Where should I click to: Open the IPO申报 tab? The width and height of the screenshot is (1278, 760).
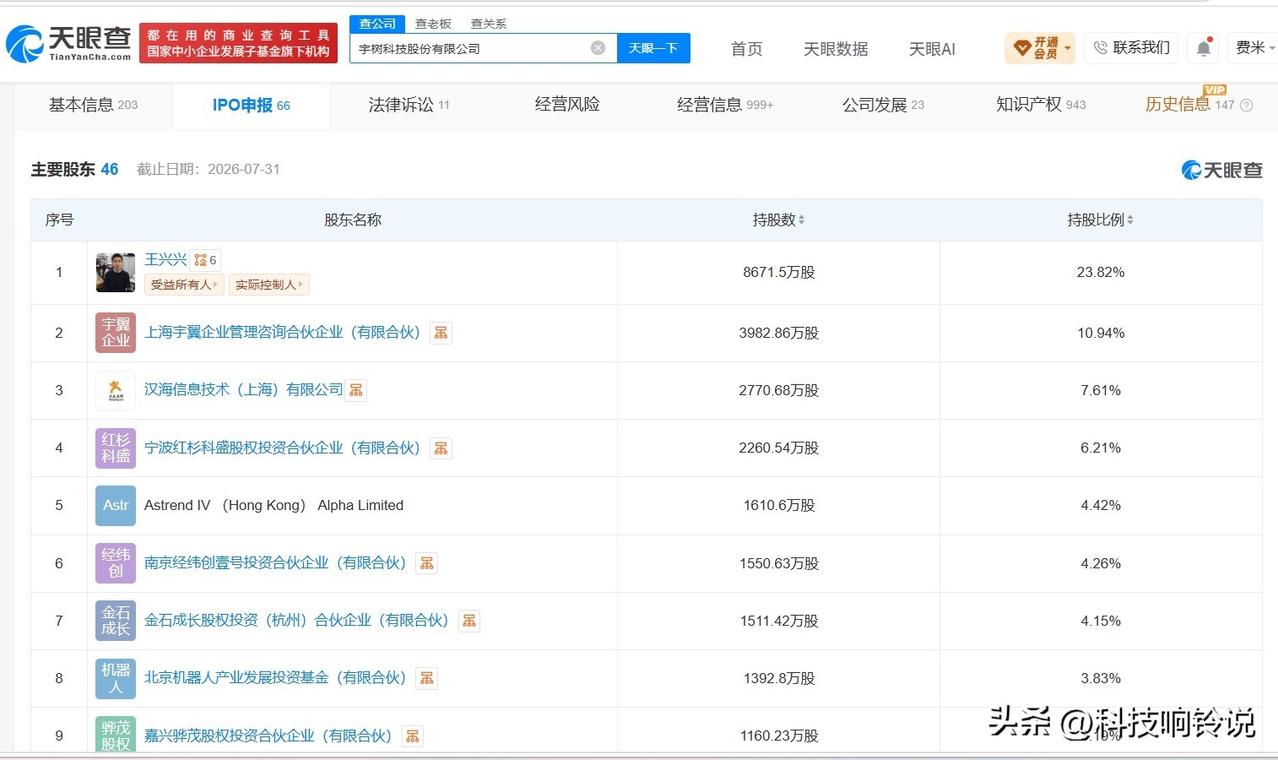251,105
